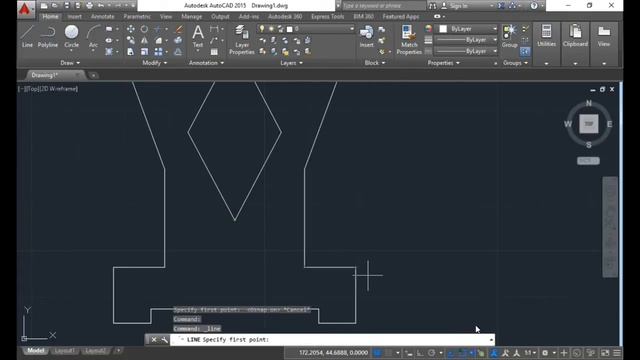This screenshot has height=360, width=640.
Task: Click the Insert block icon
Action: pos(367,36)
